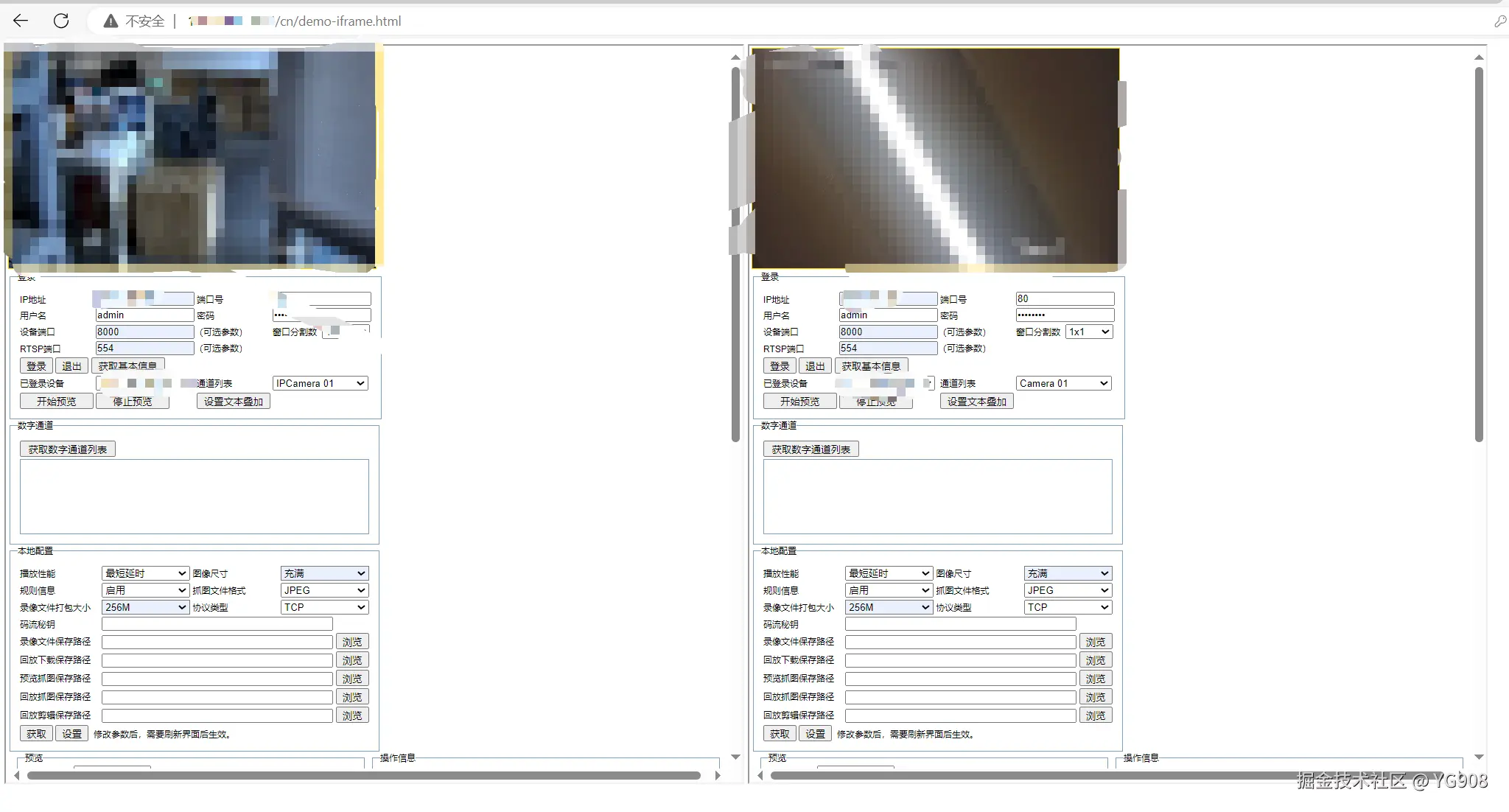This screenshot has height=812, width=1509.
Task: Click the right panel port number field
Action: [1065, 298]
